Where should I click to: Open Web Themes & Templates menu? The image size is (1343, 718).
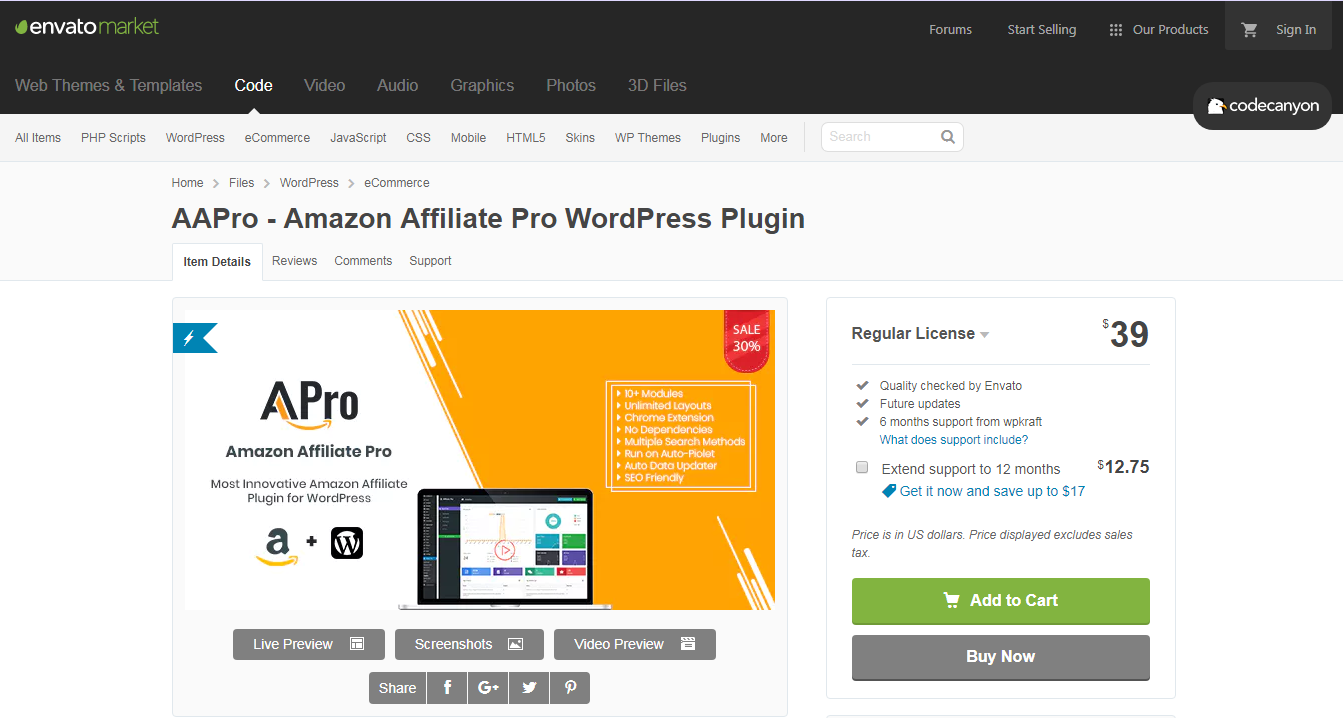click(x=108, y=86)
